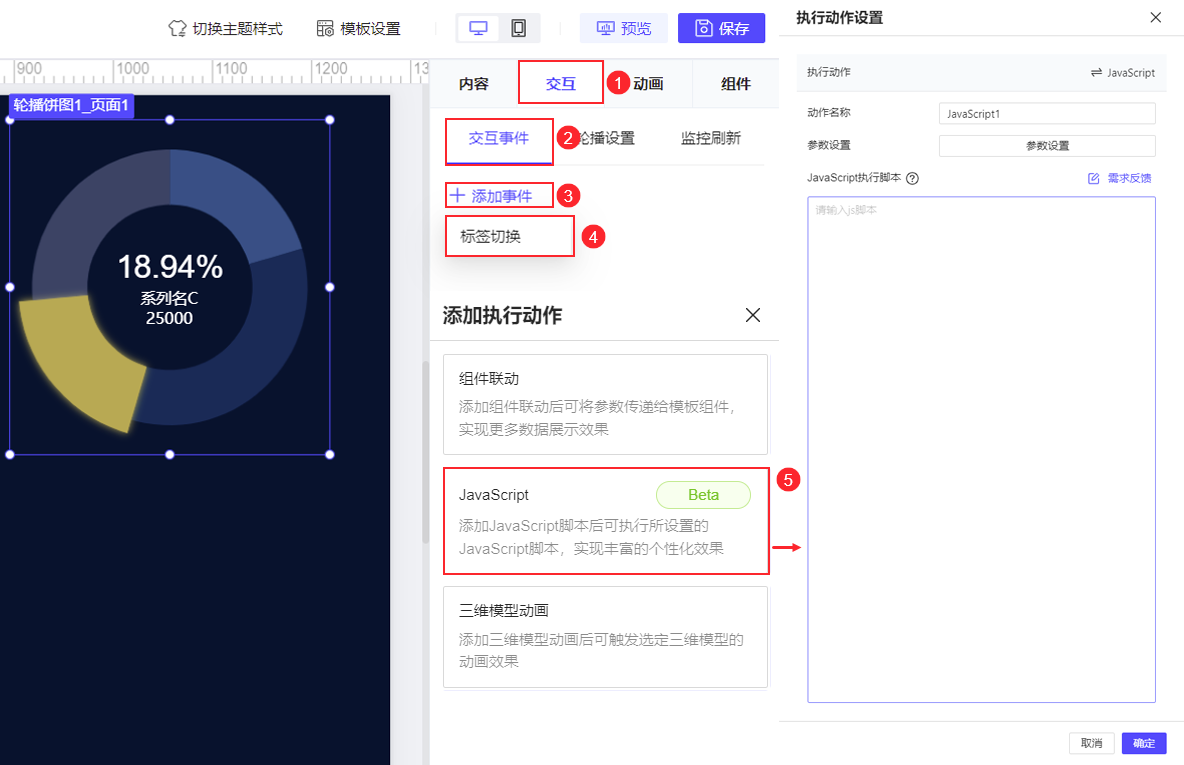Click the 预览 preview button
This screenshot has height=765, width=1184.
[624, 28]
